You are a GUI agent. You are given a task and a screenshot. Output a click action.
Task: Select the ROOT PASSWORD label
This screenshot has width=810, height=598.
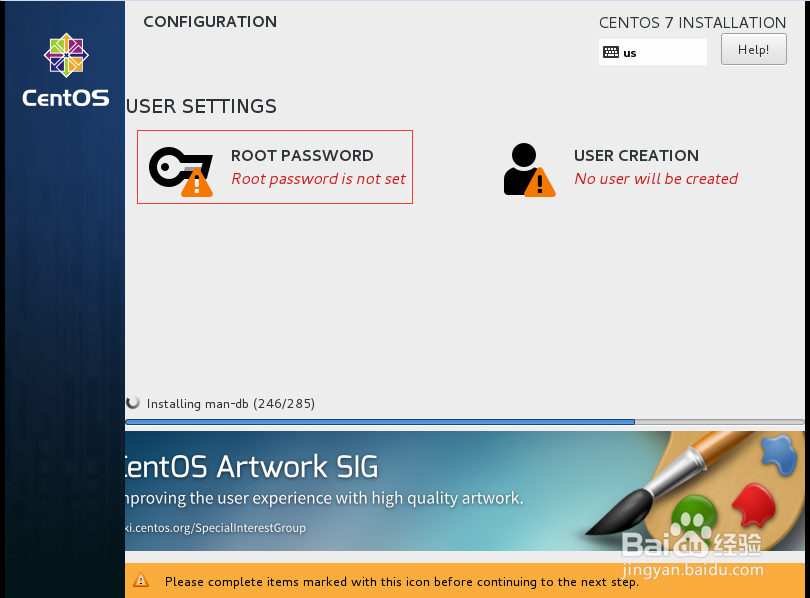pos(302,155)
